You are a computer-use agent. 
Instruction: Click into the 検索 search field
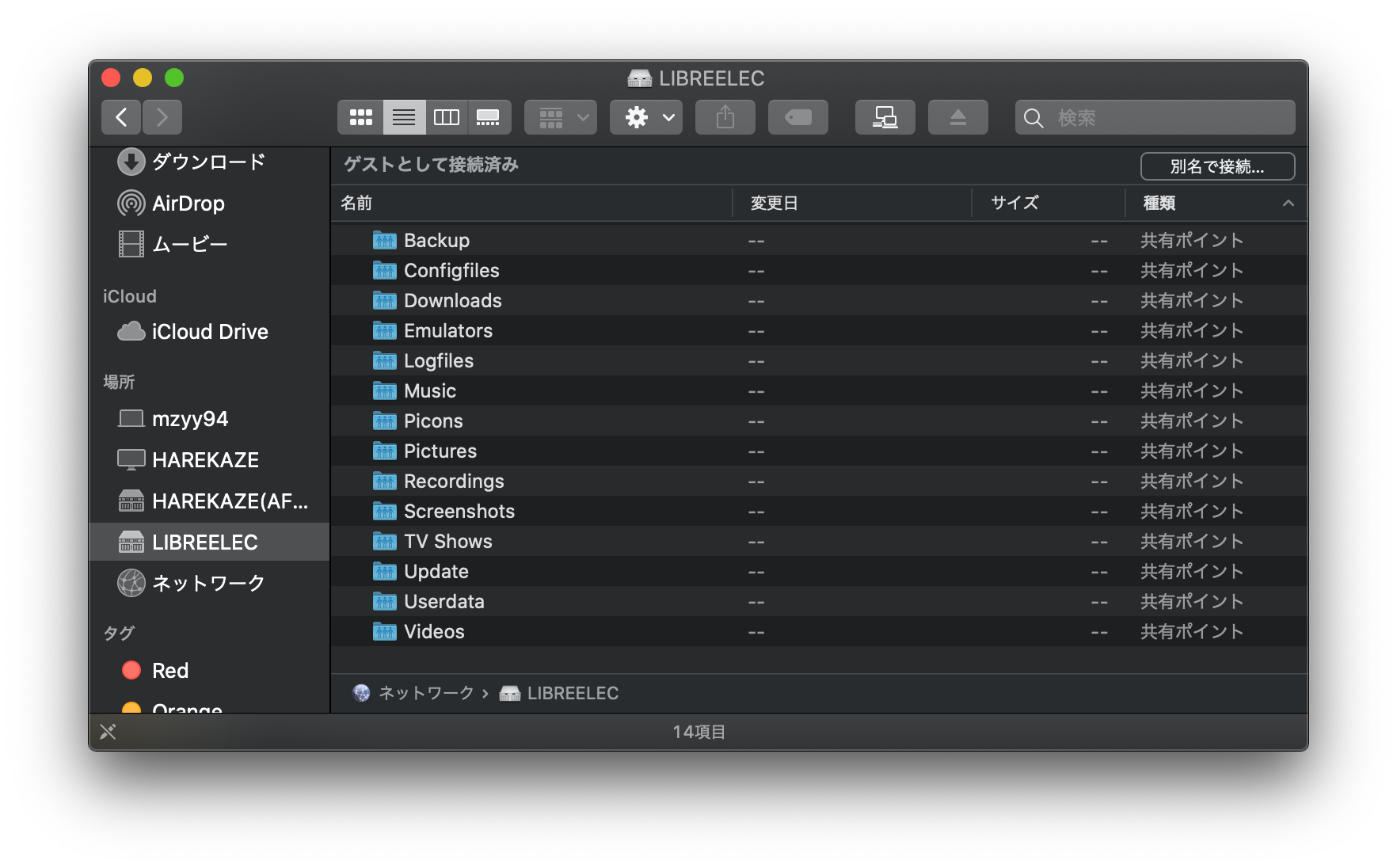1155,117
